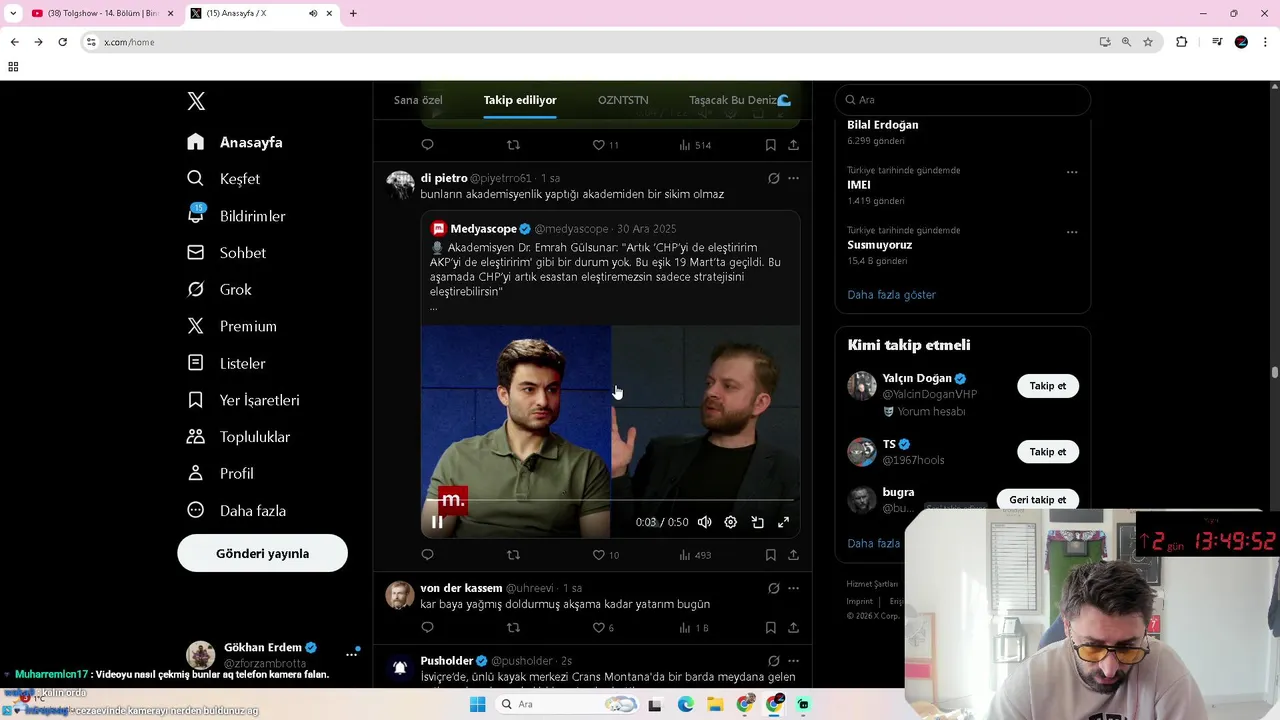This screenshot has width=1280, height=720.
Task: Switch to Takip ediliyor tab
Action: 520,100
